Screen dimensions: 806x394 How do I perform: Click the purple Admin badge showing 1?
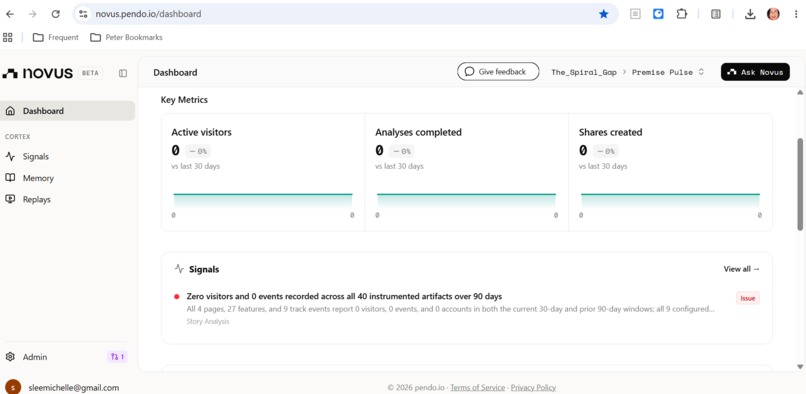[117, 356]
